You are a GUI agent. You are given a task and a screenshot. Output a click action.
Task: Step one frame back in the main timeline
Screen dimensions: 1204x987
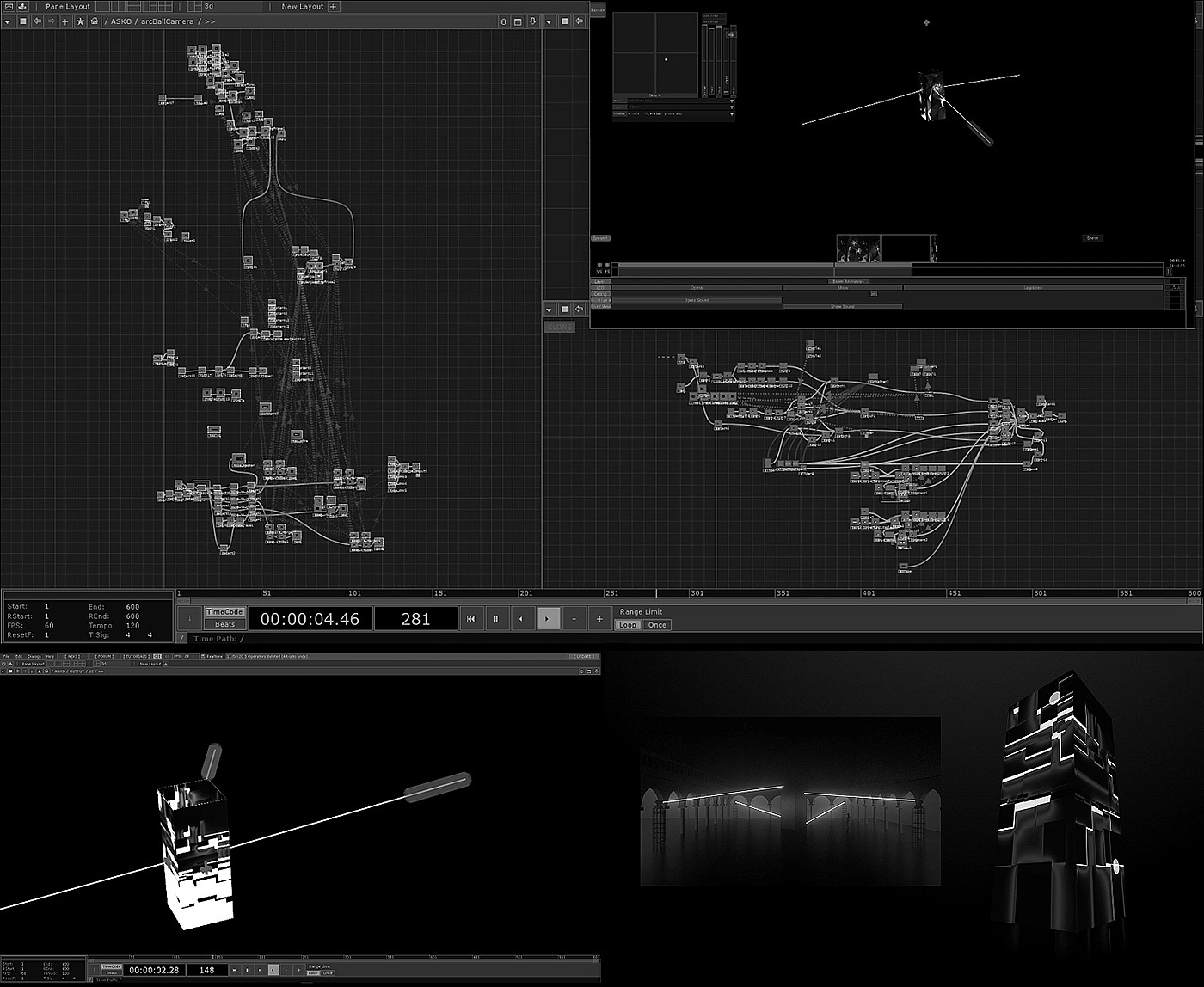[x=522, y=618]
